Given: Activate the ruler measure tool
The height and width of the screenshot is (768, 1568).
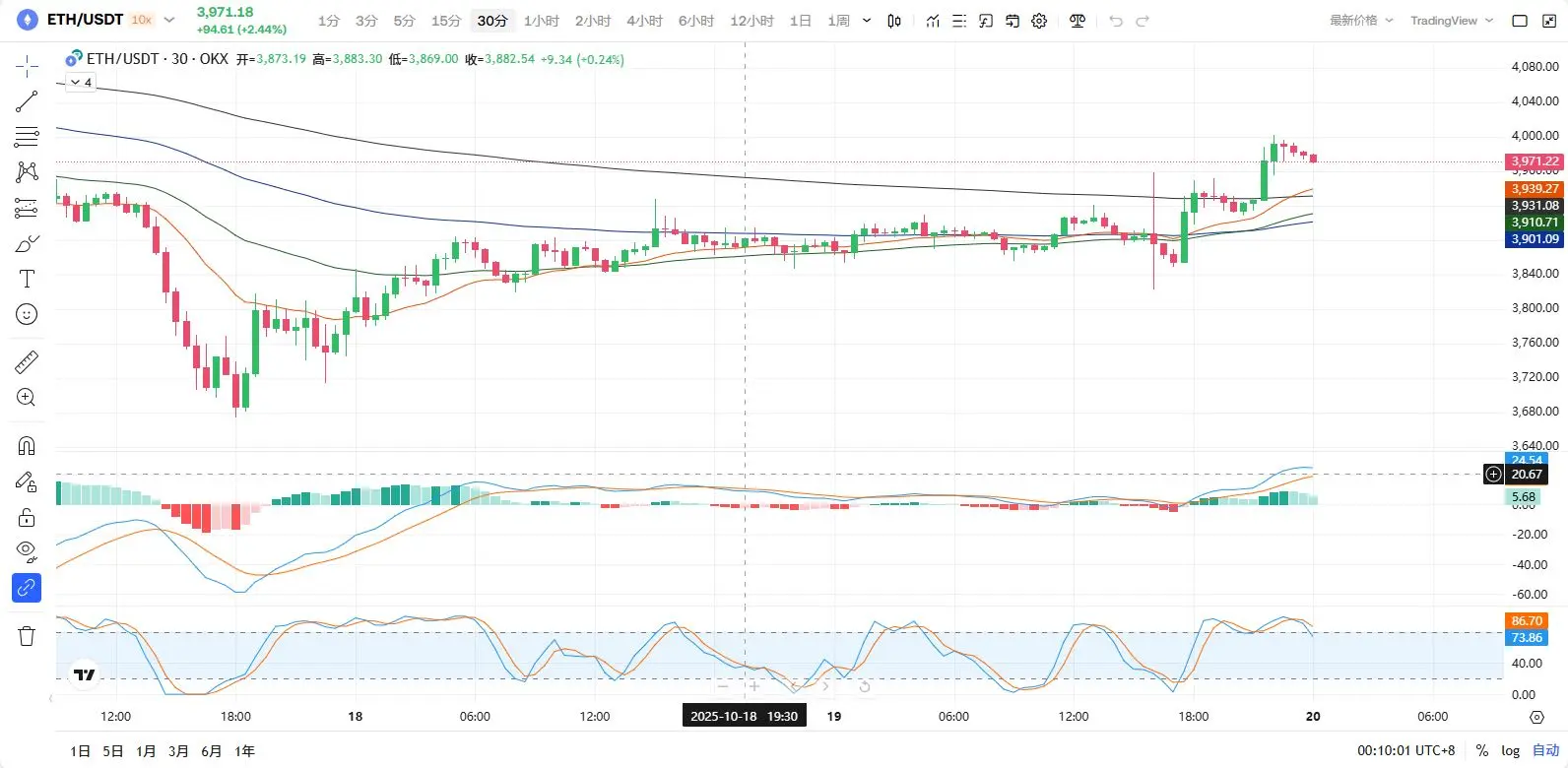Looking at the screenshot, I should (x=27, y=362).
